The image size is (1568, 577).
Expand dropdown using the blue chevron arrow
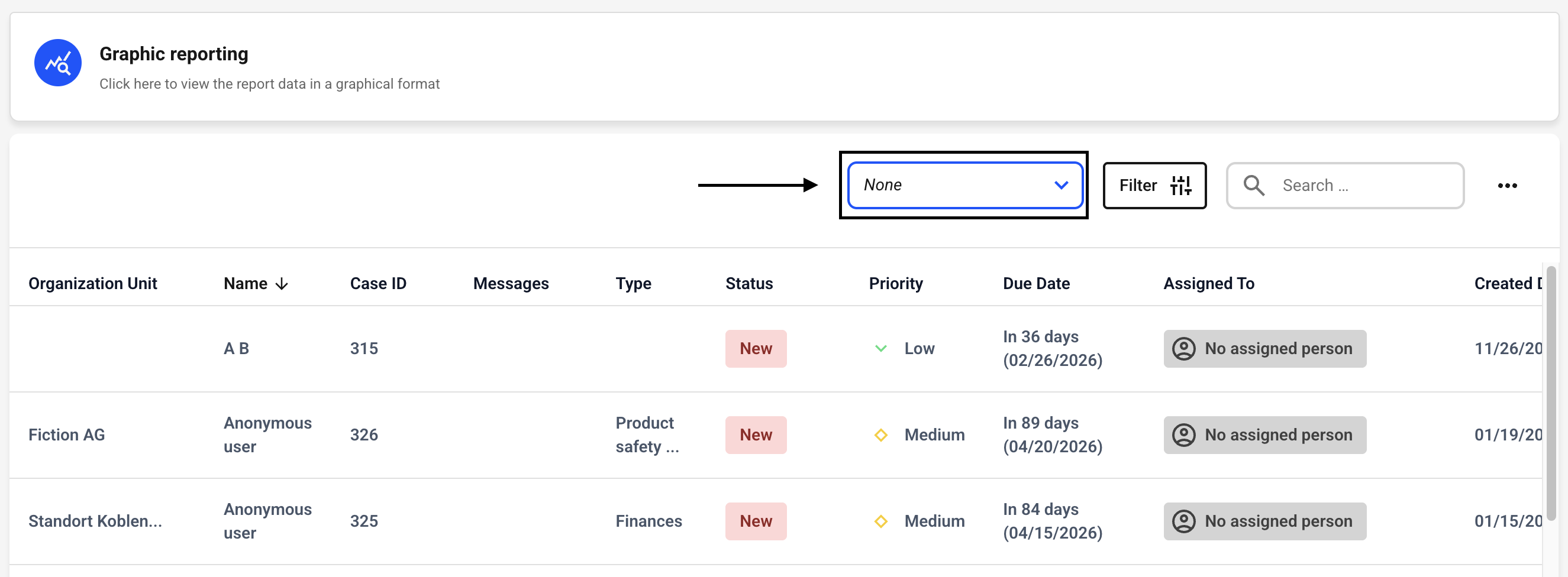coord(1060,185)
